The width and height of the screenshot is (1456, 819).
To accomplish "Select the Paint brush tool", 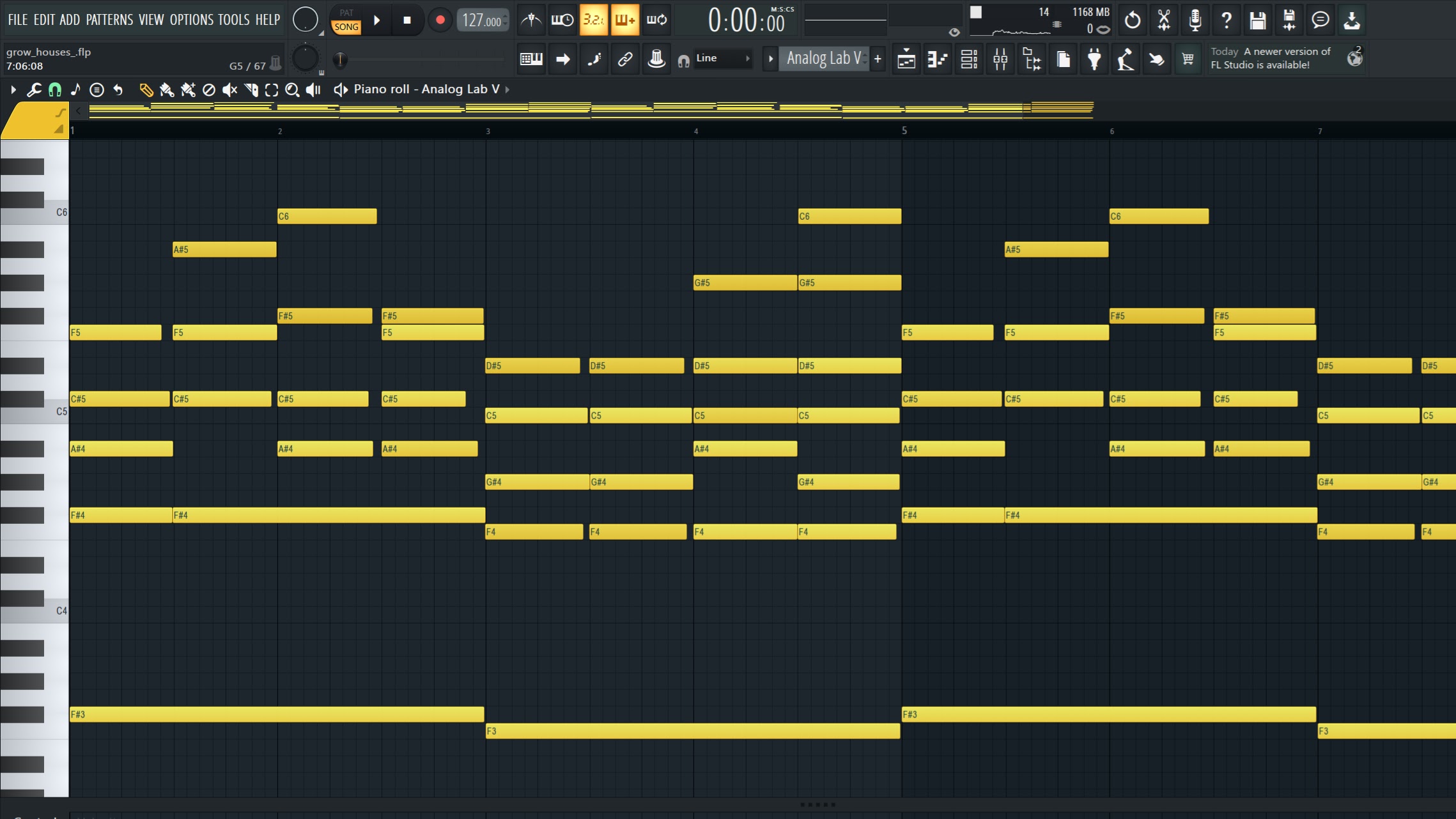I will click(x=167, y=90).
